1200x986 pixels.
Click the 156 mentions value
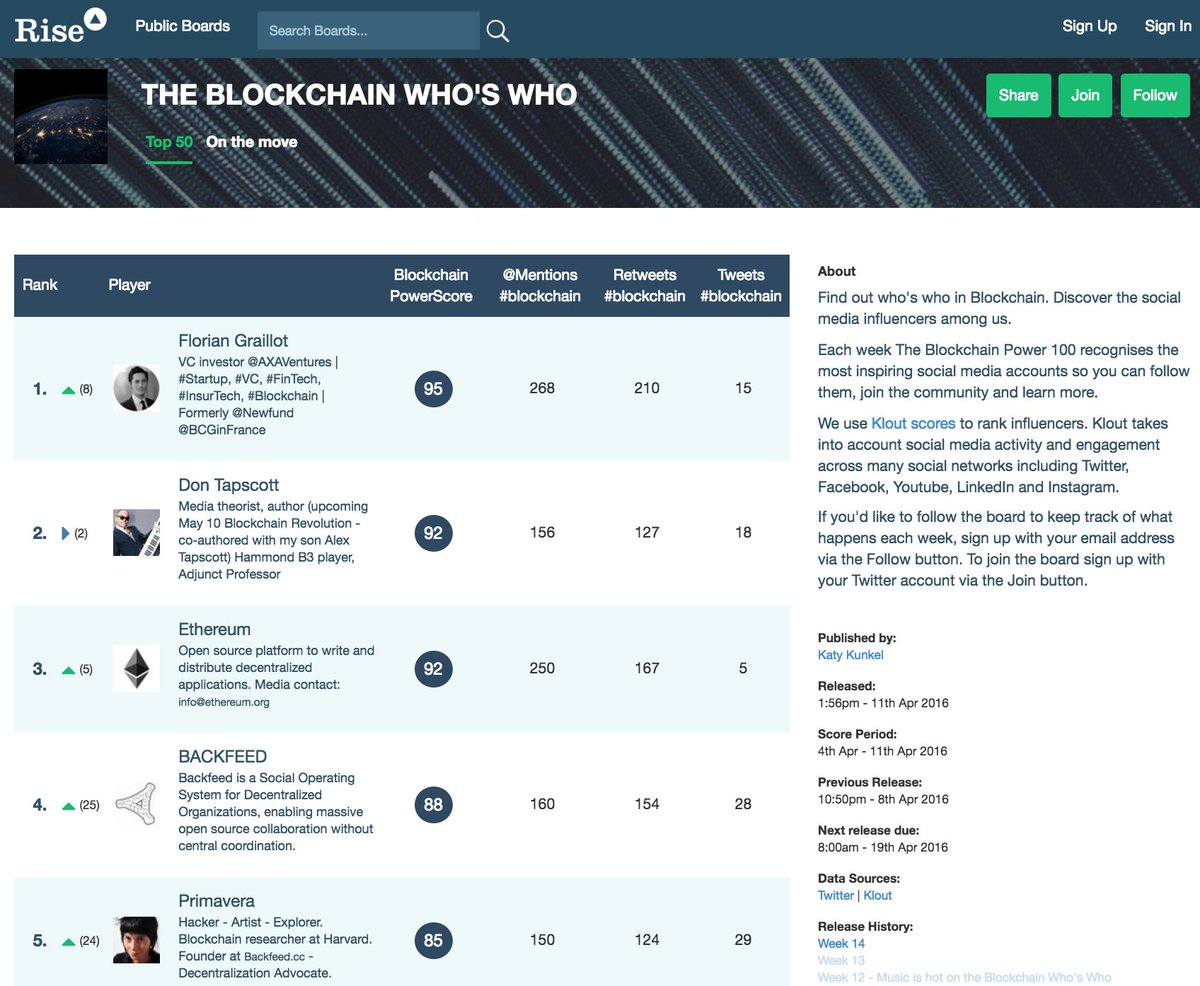(x=542, y=532)
